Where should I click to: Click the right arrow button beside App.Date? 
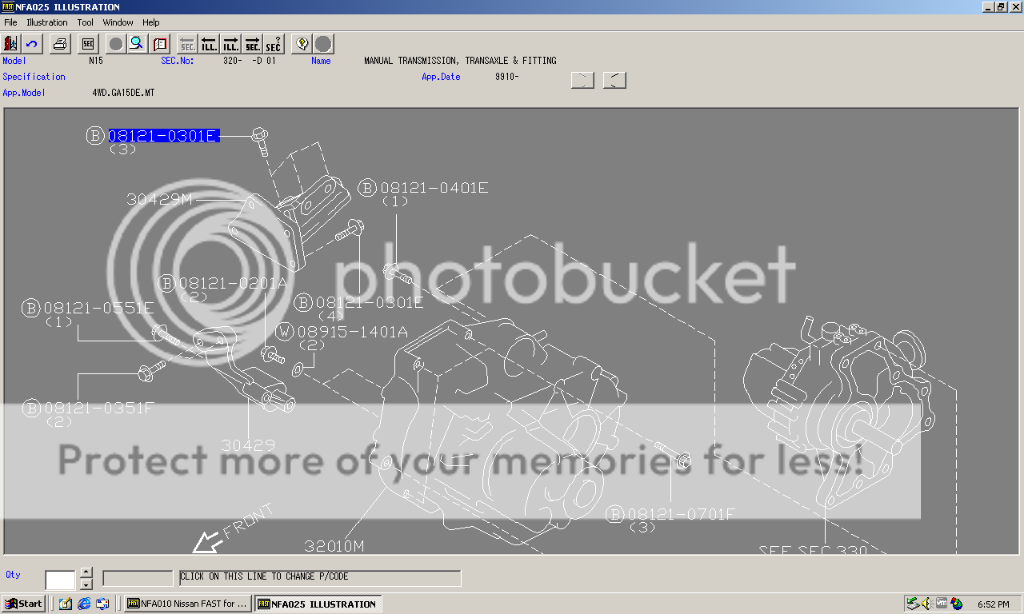582,80
